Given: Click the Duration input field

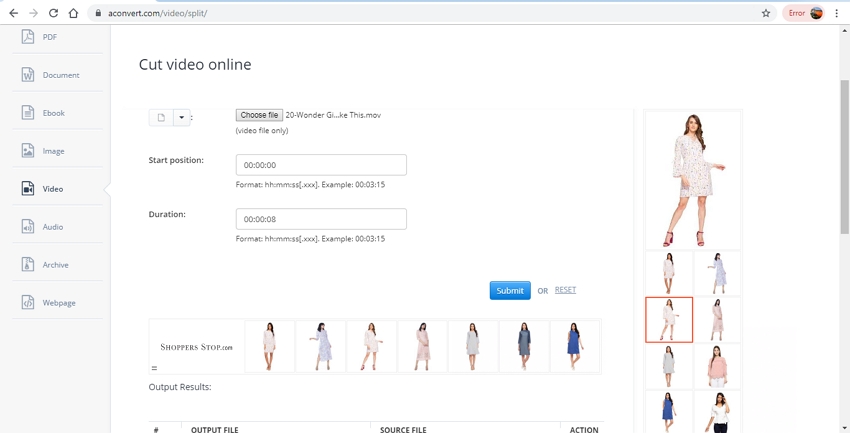Looking at the screenshot, I should 321,219.
